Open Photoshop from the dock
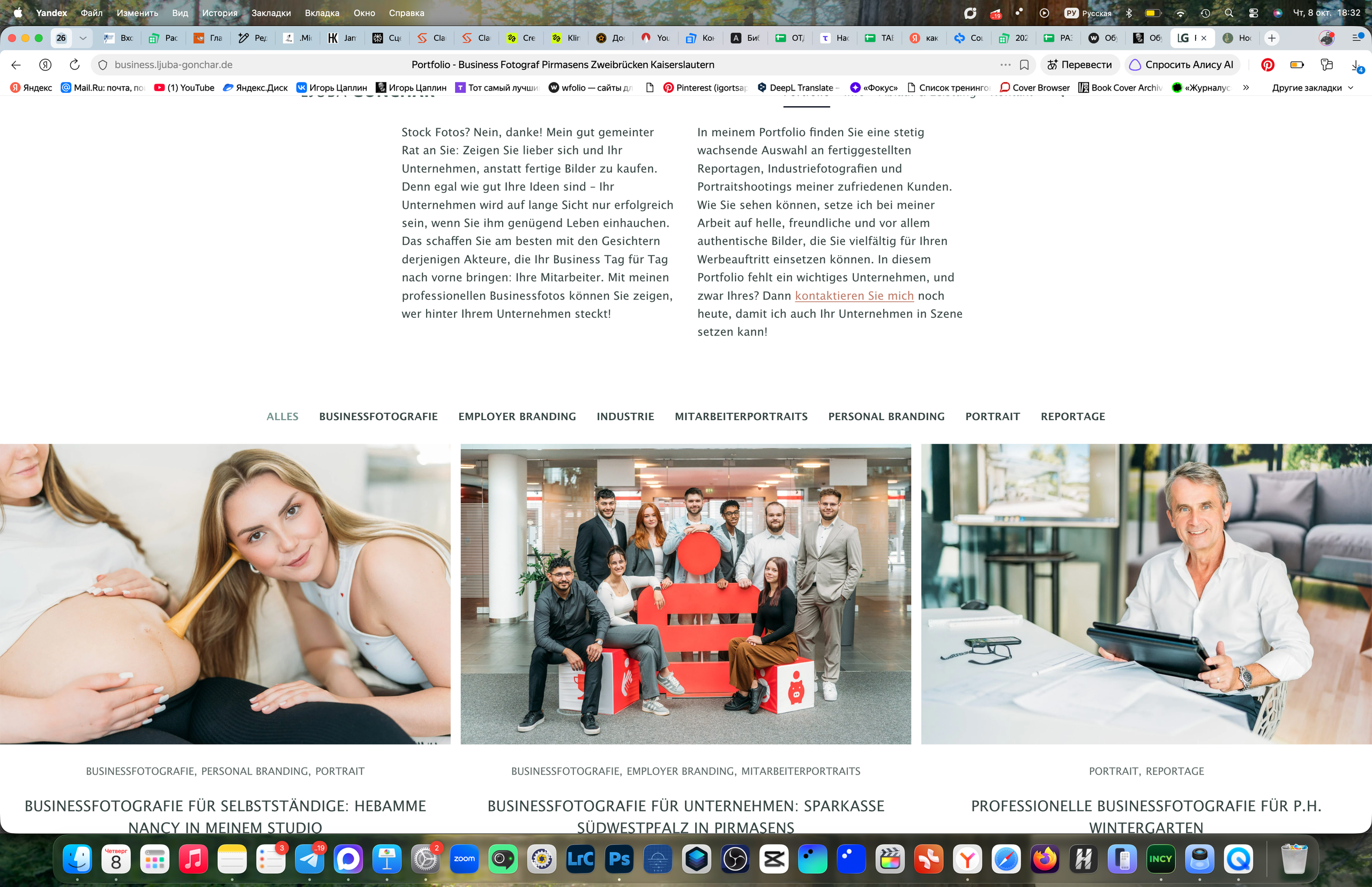 pos(618,859)
